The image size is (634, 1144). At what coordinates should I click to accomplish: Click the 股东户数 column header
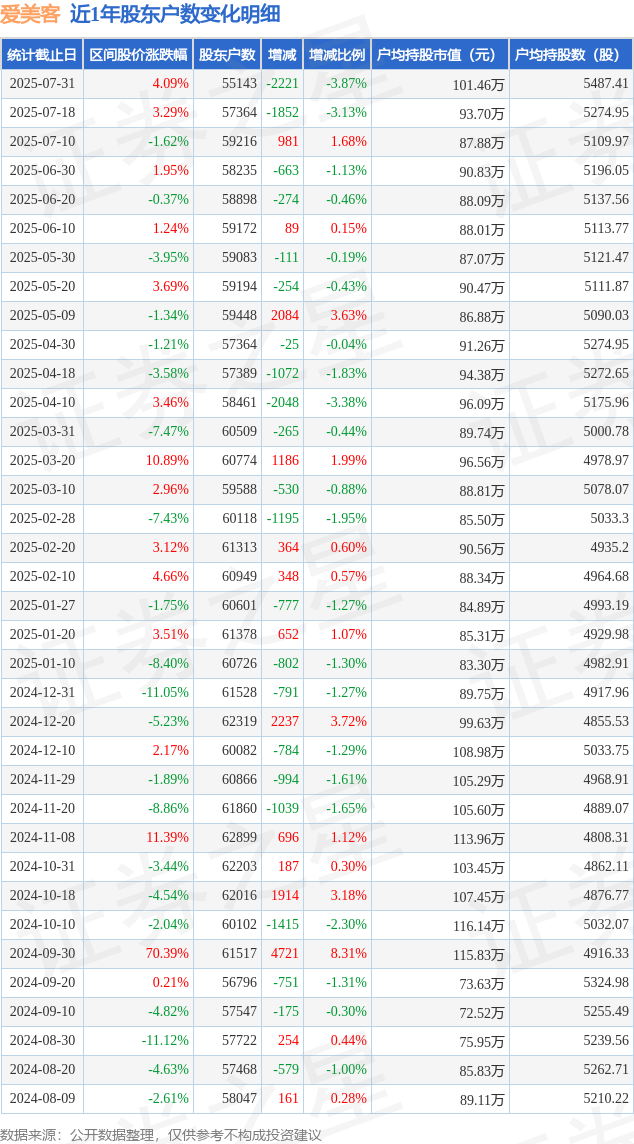(228, 55)
